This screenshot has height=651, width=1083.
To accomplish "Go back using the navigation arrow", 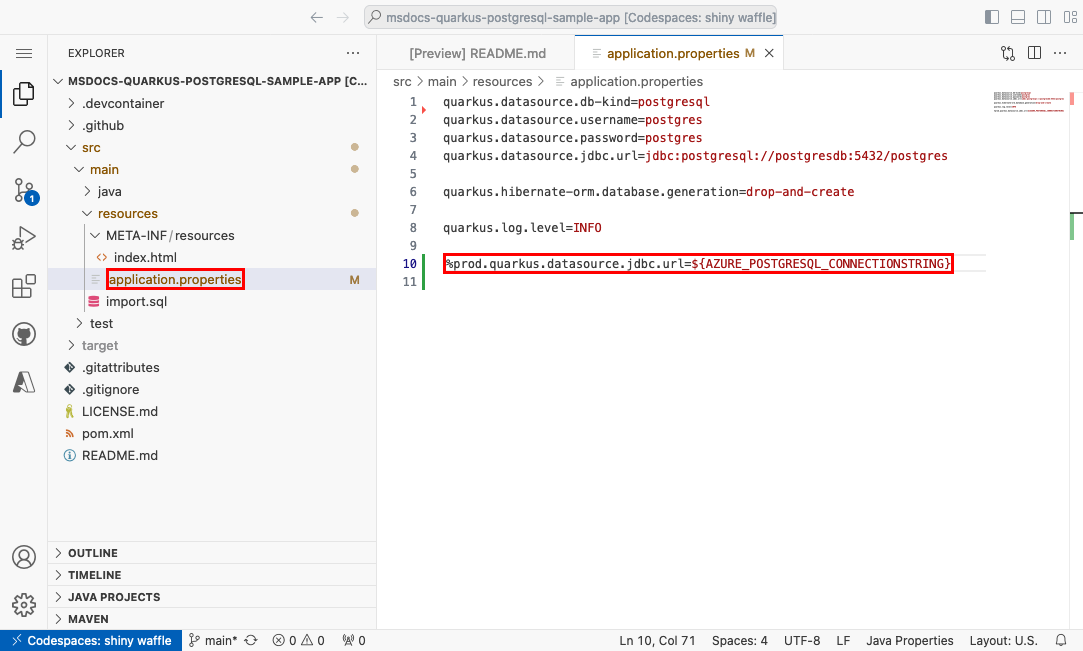I will coord(316,17).
